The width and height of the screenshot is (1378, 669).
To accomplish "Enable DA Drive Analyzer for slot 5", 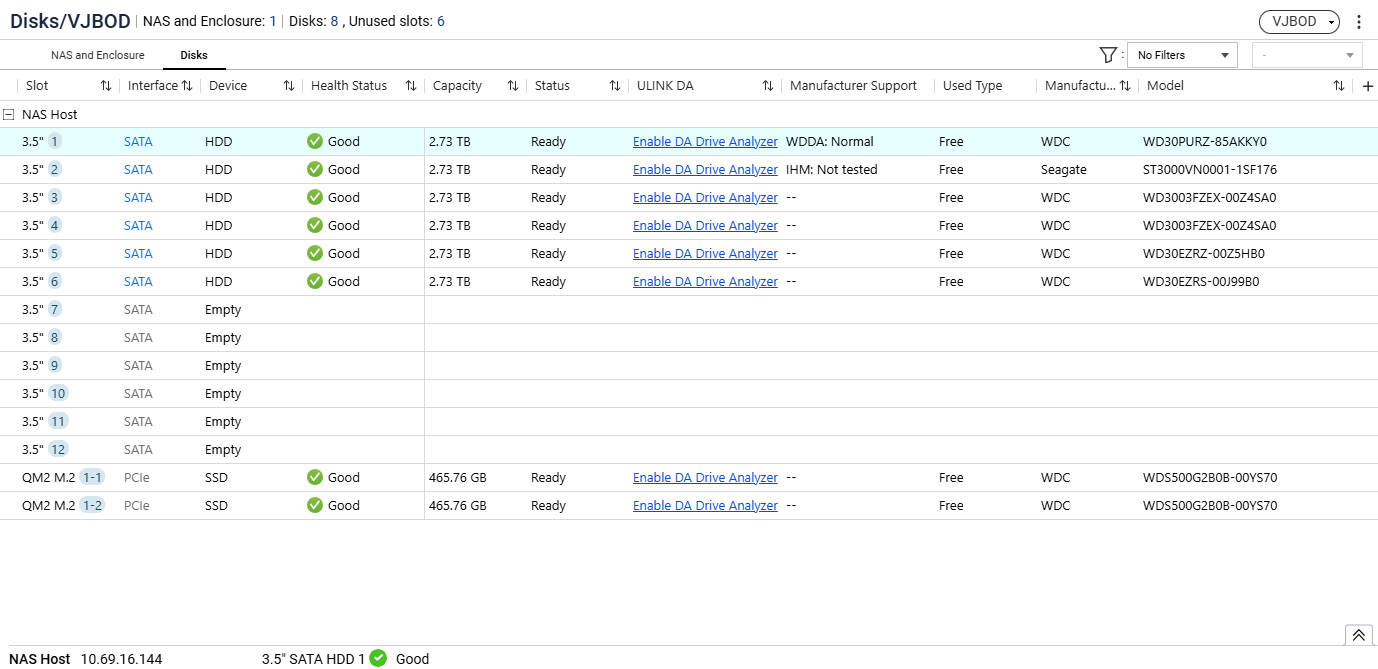I will (705, 254).
